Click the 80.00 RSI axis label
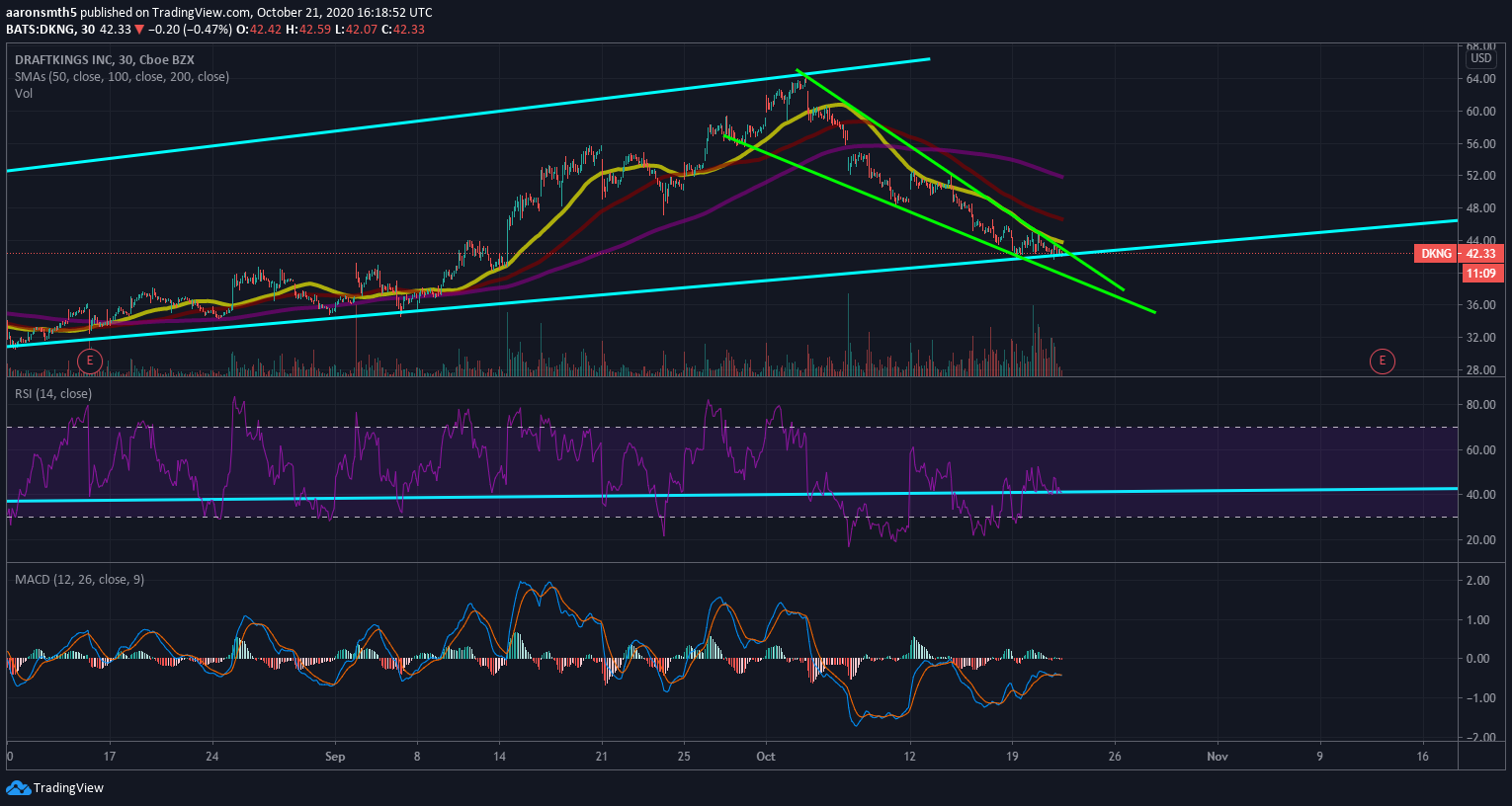This screenshot has width=1512, height=806. (1480, 405)
